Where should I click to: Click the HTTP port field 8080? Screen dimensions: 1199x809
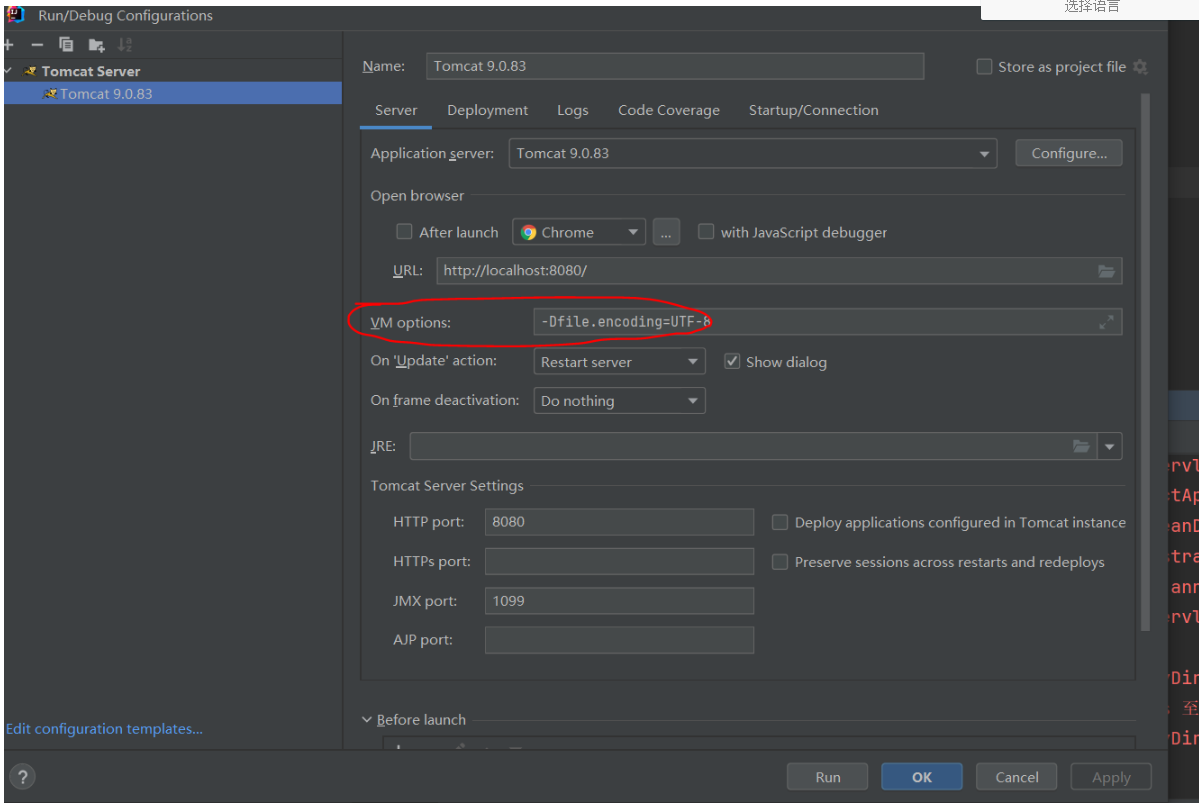619,522
